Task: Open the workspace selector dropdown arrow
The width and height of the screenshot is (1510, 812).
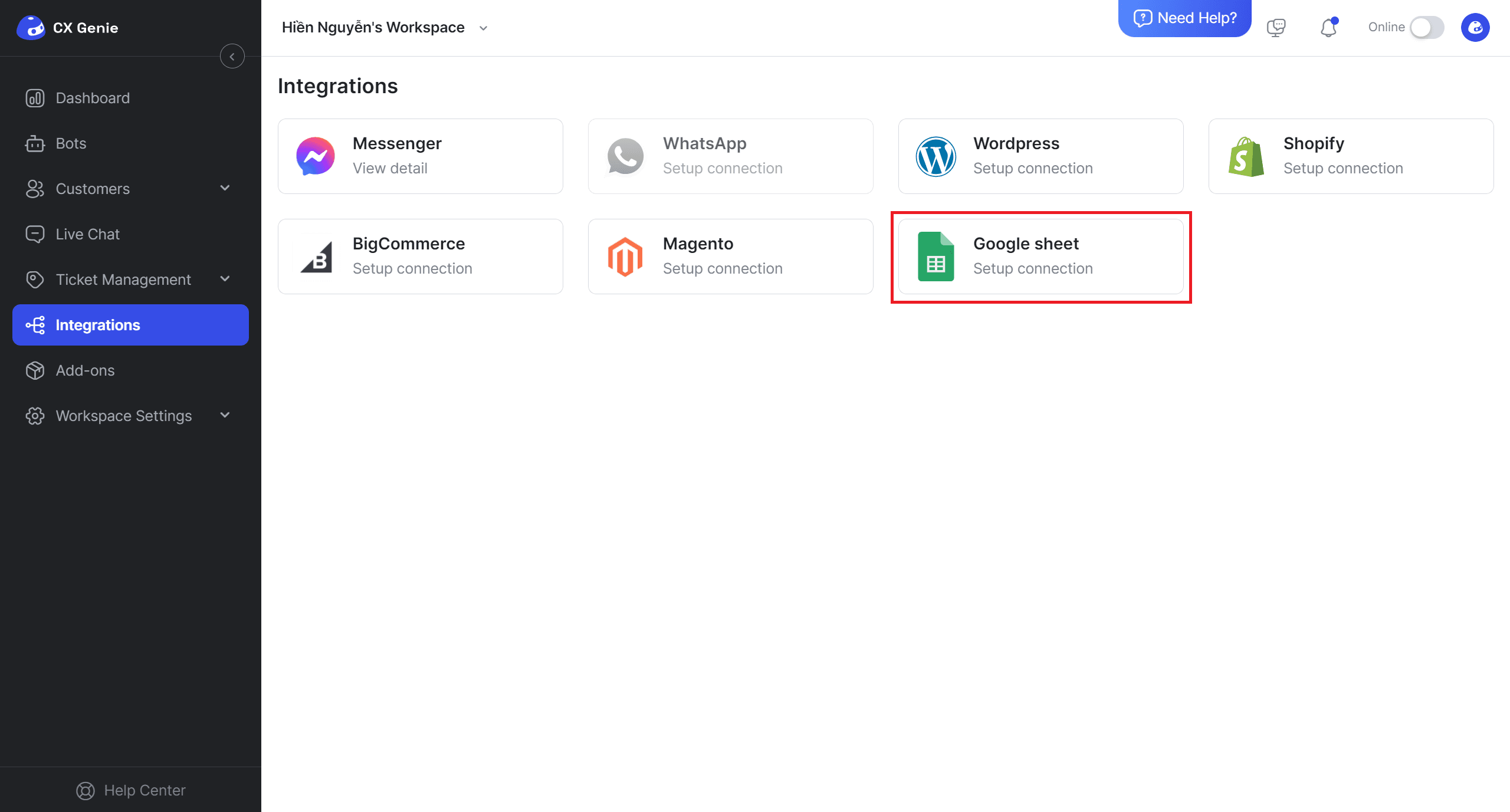Action: pyautogui.click(x=483, y=28)
